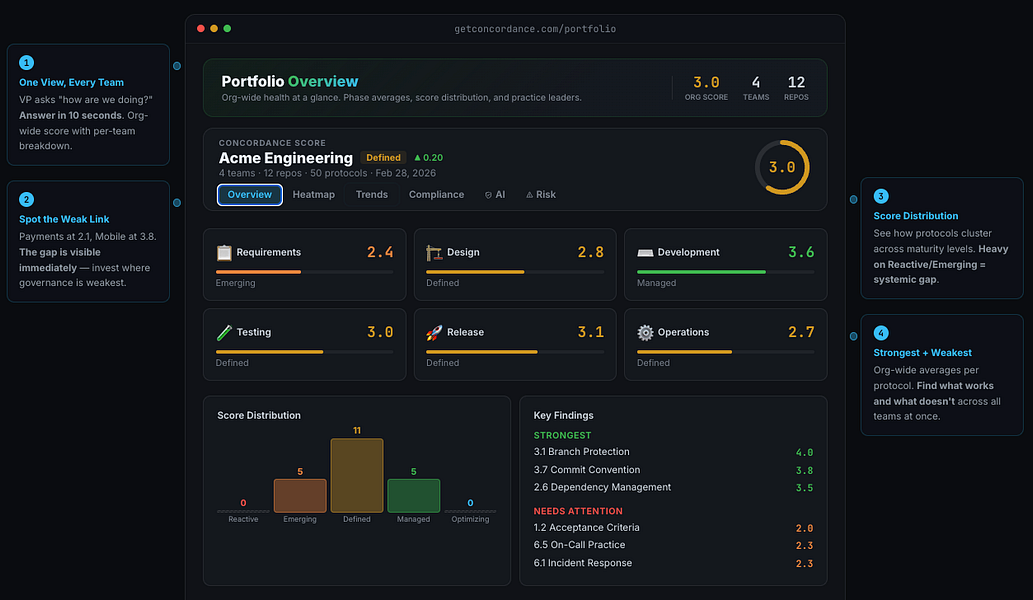This screenshot has height=600, width=1033.
Task: Click the Requirements clipboard icon
Action: [x=224, y=252]
